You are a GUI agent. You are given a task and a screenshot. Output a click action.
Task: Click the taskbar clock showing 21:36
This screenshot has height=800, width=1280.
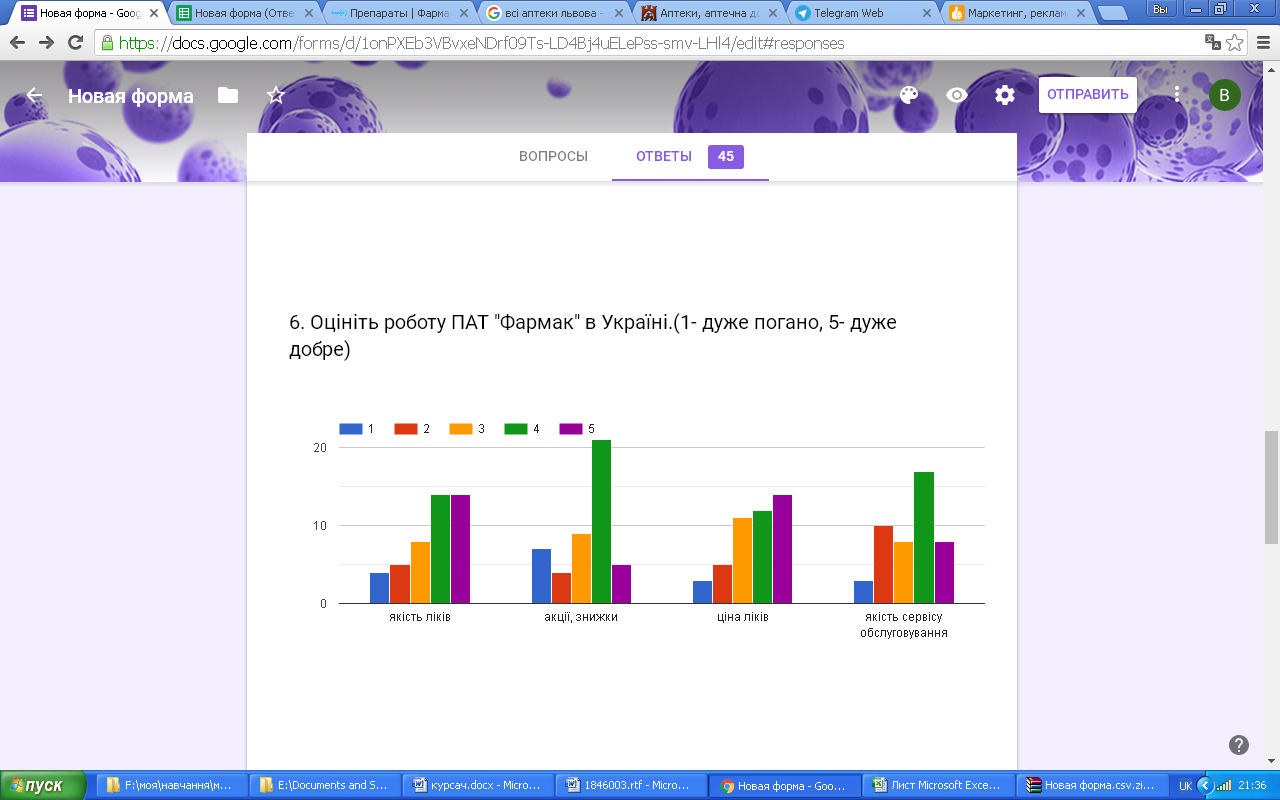[1253, 786]
